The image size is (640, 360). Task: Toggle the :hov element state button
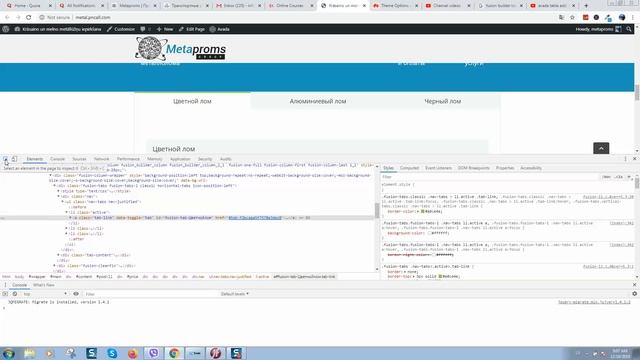[606, 177]
